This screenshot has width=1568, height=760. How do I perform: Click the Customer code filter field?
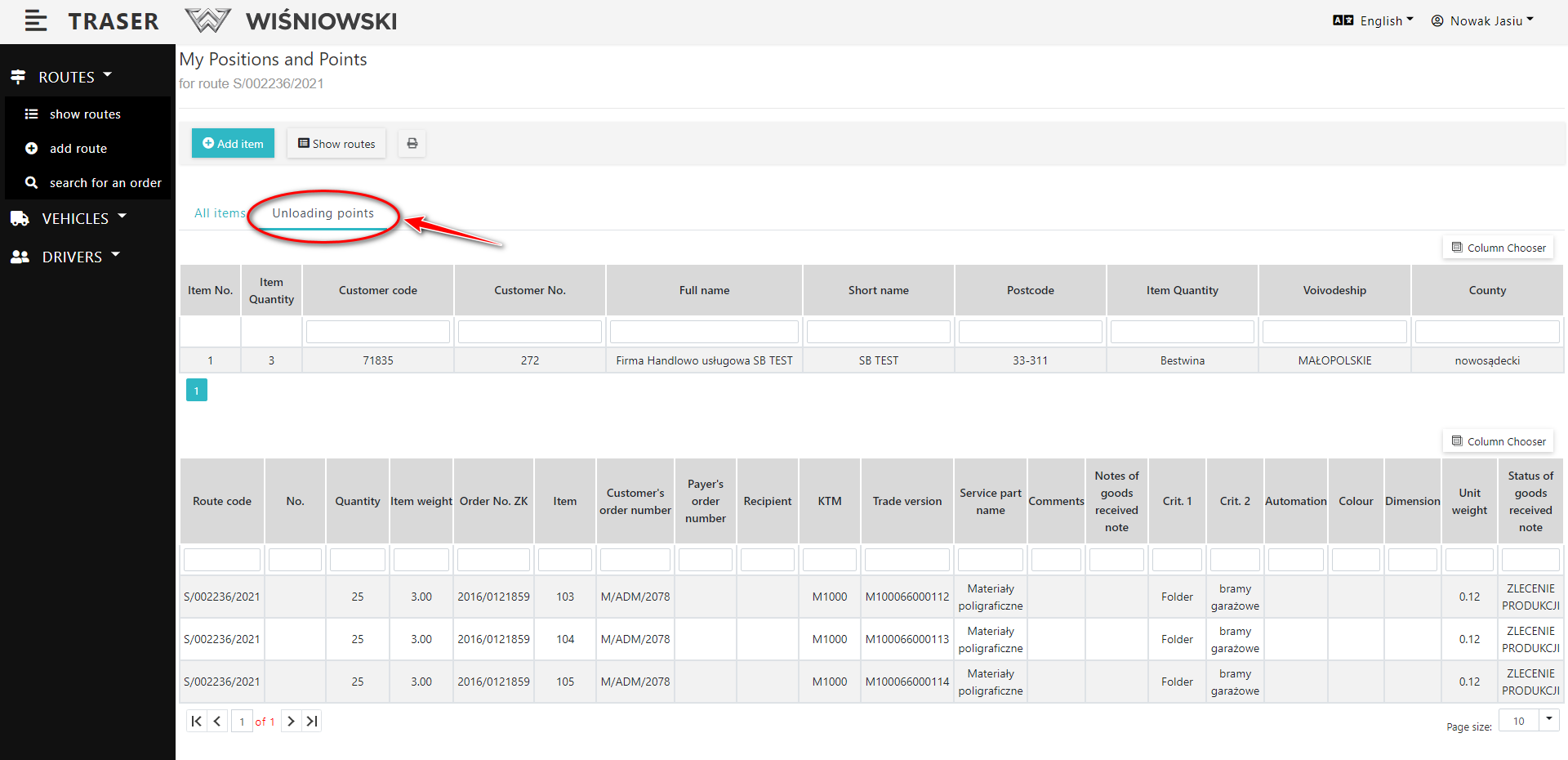point(377,332)
